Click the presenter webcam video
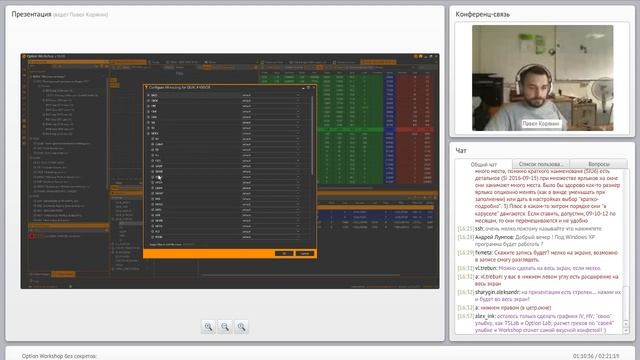The height and width of the screenshot is (360, 640). pos(542,78)
